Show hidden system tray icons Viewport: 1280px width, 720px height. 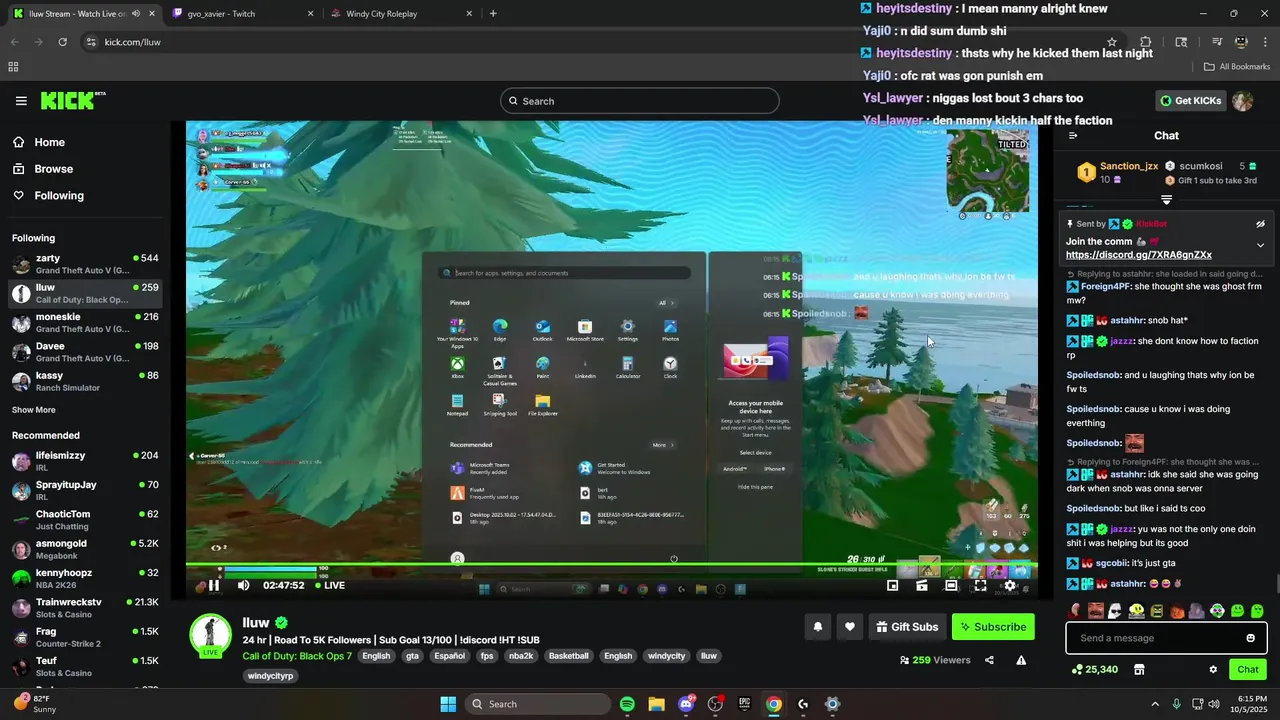pos(1155,704)
